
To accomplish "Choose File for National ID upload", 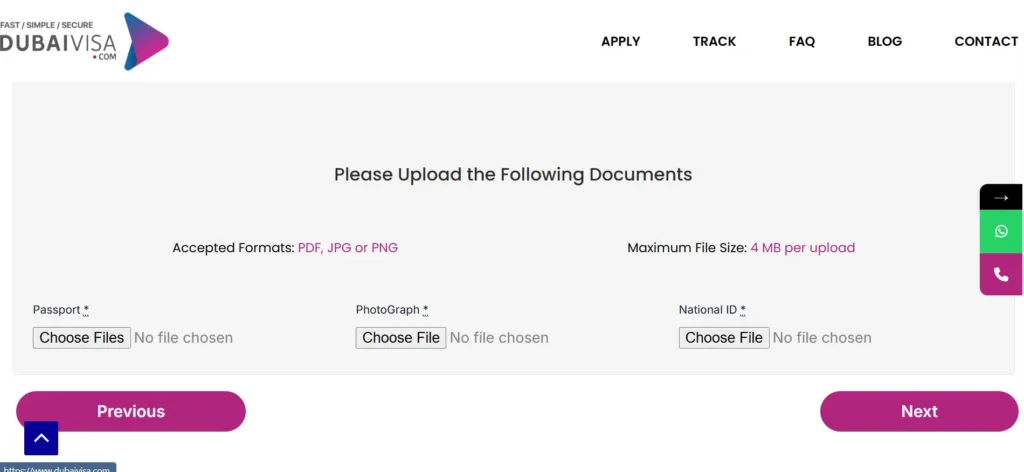I will pyautogui.click(x=724, y=338).
